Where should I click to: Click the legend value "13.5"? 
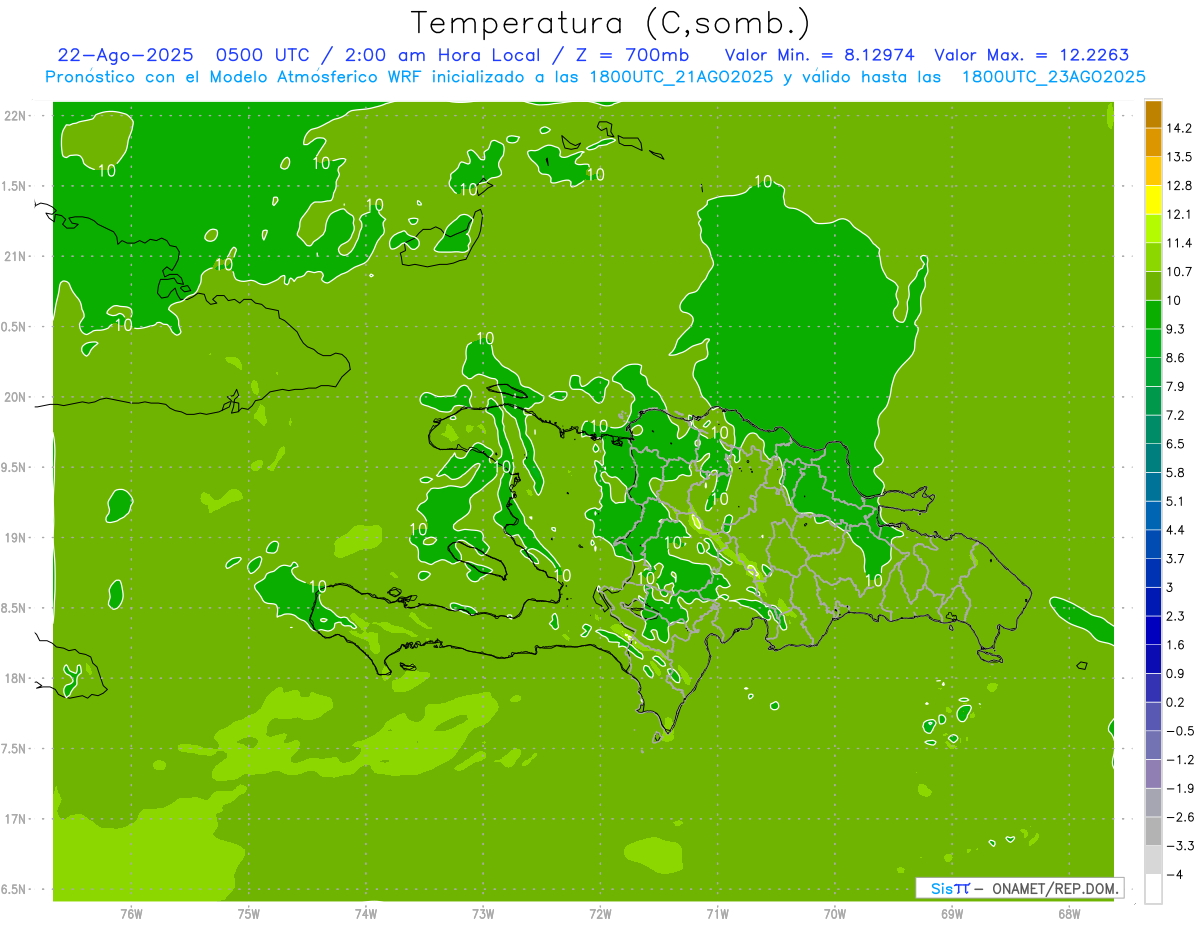coord(1179,157)
